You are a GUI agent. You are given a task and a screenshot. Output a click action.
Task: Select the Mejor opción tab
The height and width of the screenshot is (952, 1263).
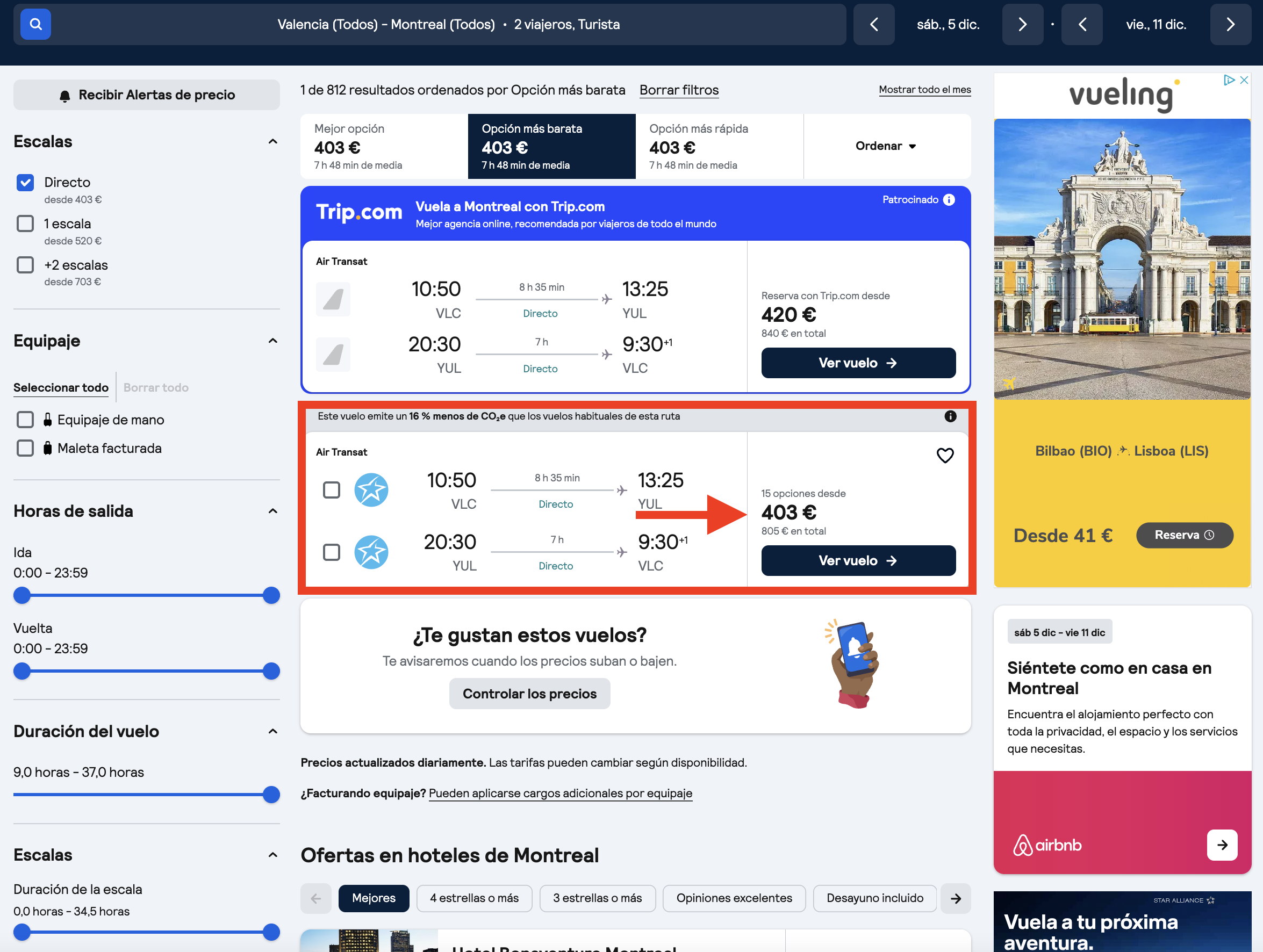(384, 146)
